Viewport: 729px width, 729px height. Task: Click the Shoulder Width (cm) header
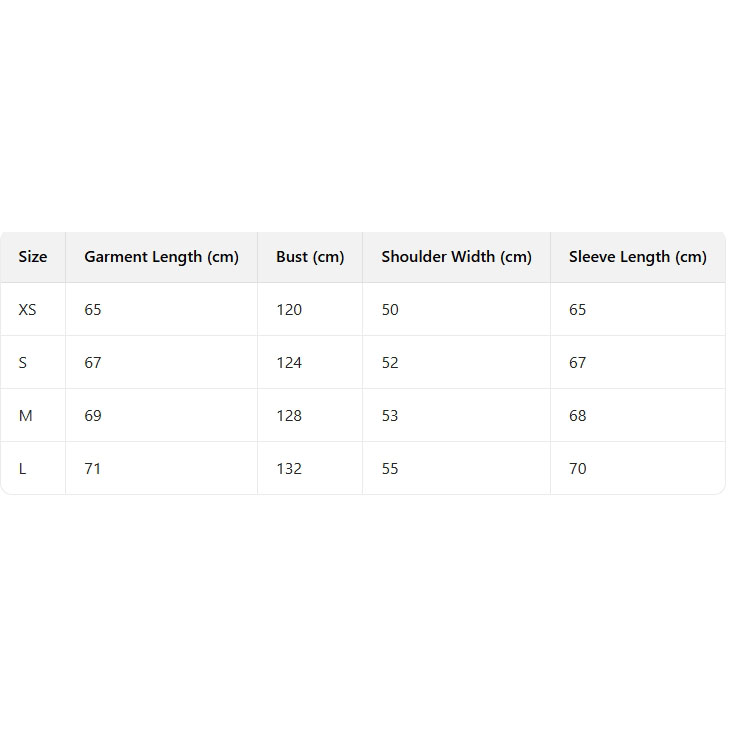[x=456, y=257]
